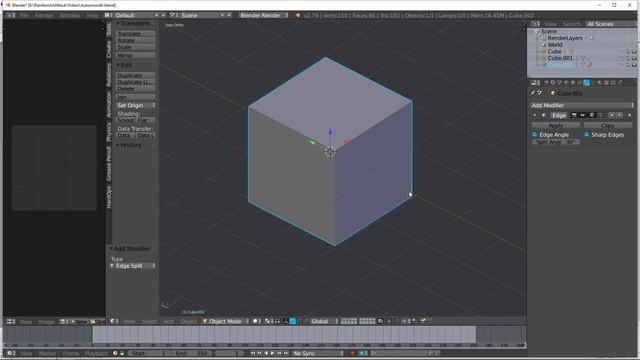Toggle modifier viewport display icon
640x360 pixels.
583,116
